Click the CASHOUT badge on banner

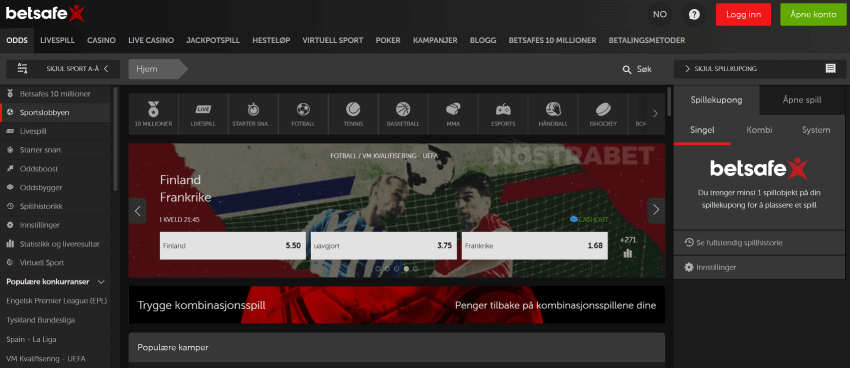[589, 219]
